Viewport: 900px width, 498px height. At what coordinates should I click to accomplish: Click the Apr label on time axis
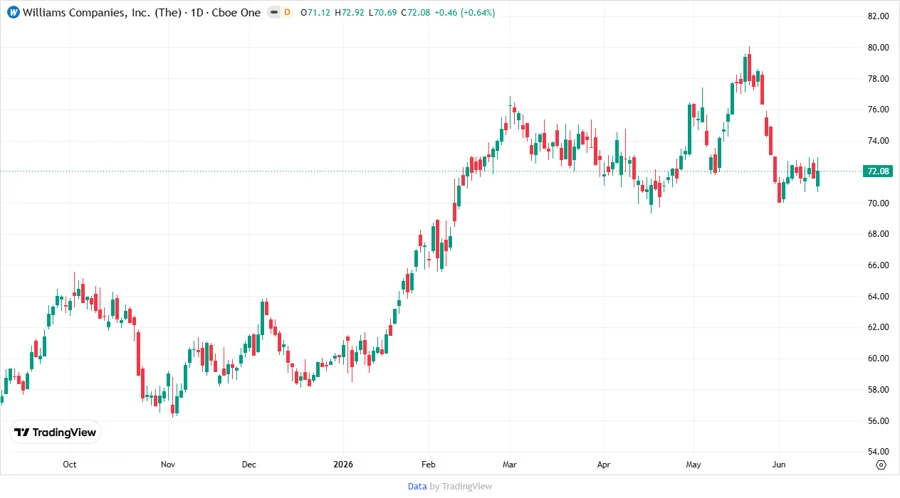point(603,464)
